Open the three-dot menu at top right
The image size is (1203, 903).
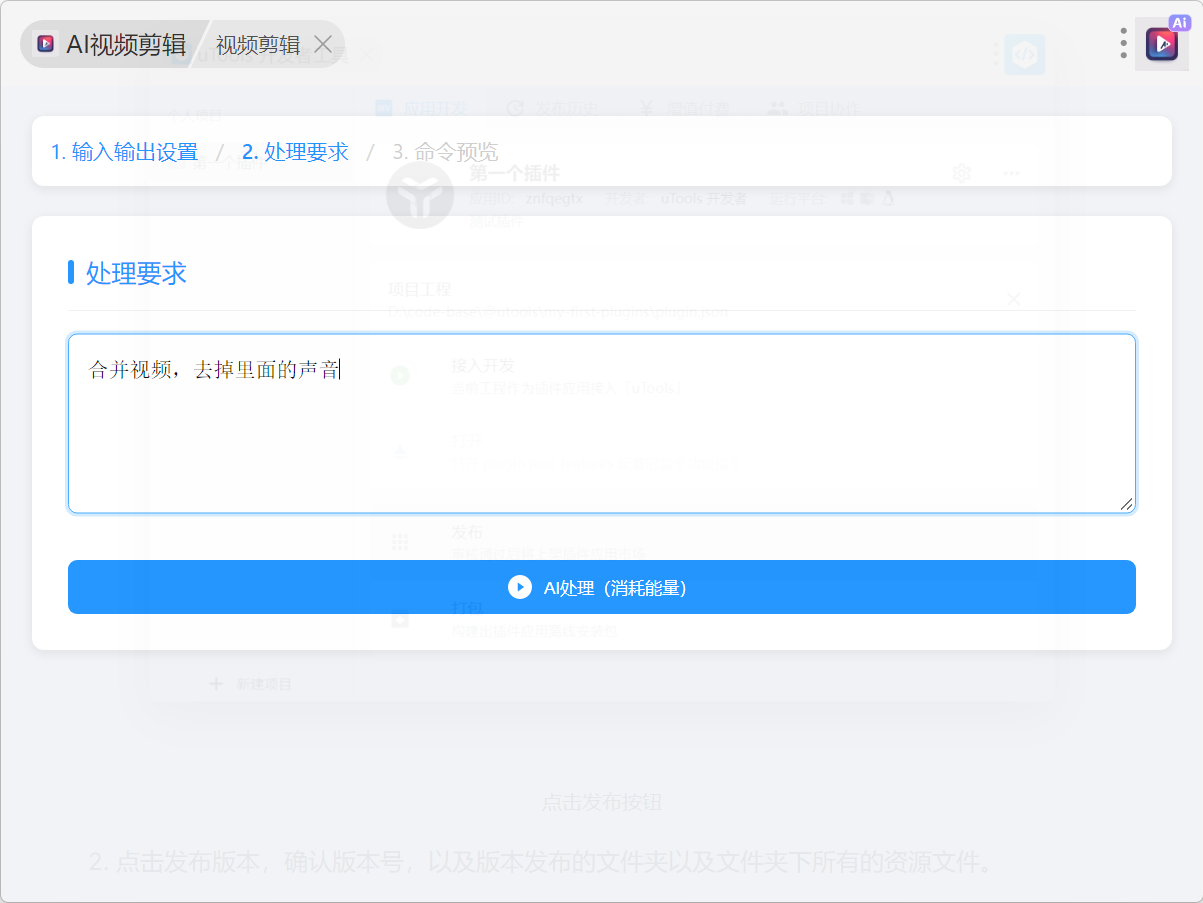(x=1124, y=43)
